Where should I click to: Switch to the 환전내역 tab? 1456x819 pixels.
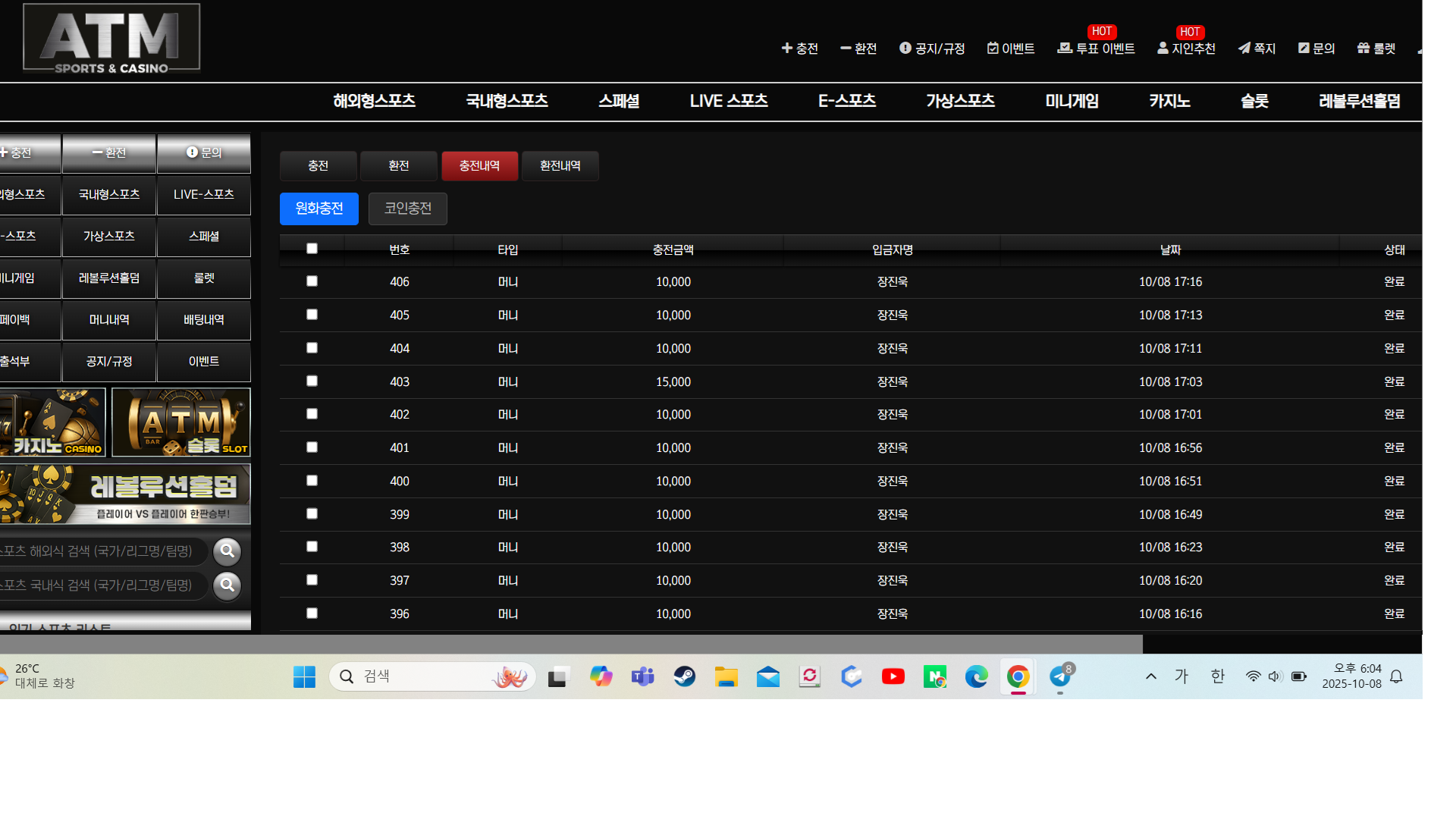tap(560, 166)
